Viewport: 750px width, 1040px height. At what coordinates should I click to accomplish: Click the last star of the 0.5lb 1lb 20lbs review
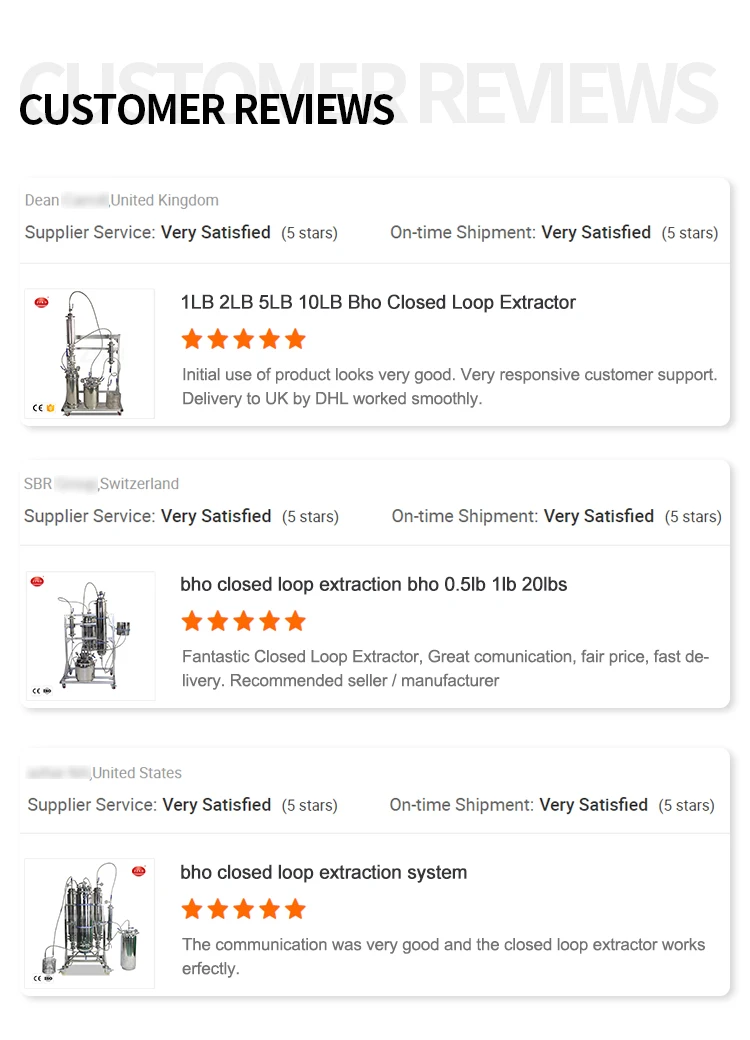[x=295, y=622]
